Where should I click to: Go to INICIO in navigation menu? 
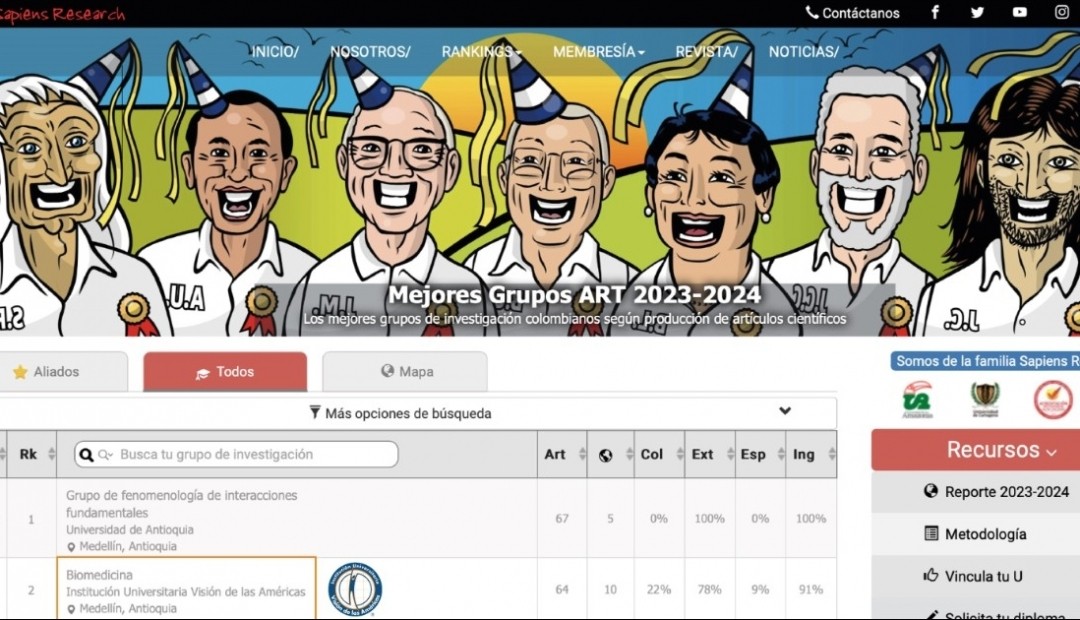[x=275, y=52]
